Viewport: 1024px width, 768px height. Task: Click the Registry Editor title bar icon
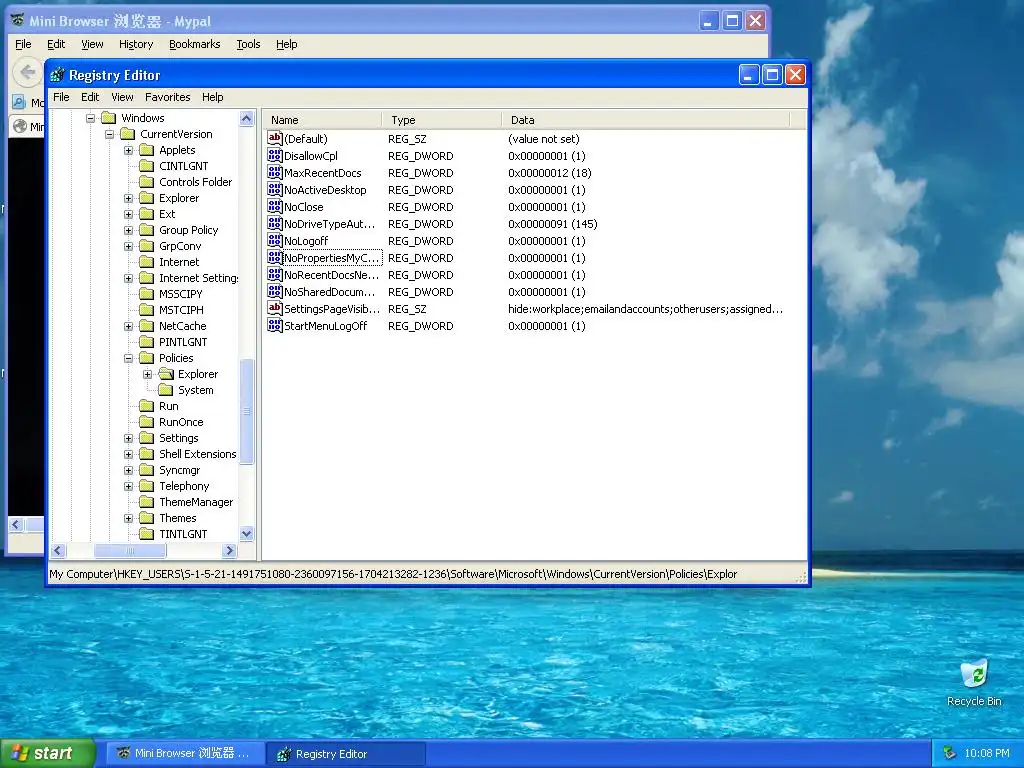point(57,75)
